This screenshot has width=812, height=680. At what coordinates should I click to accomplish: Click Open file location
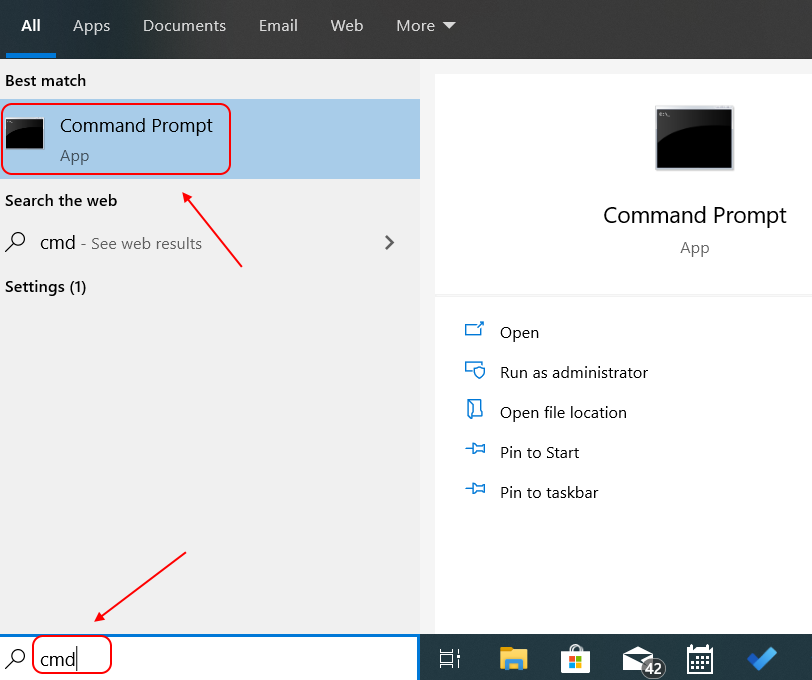pos(563,413)
